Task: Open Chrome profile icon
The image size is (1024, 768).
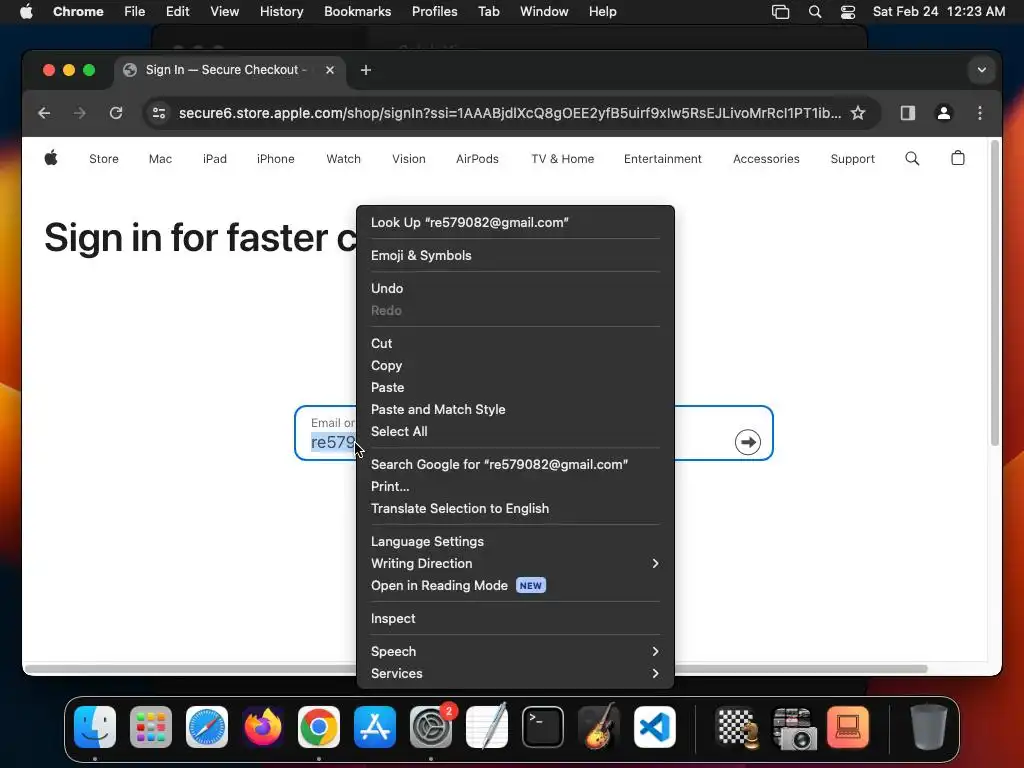Action: point(944,113)
